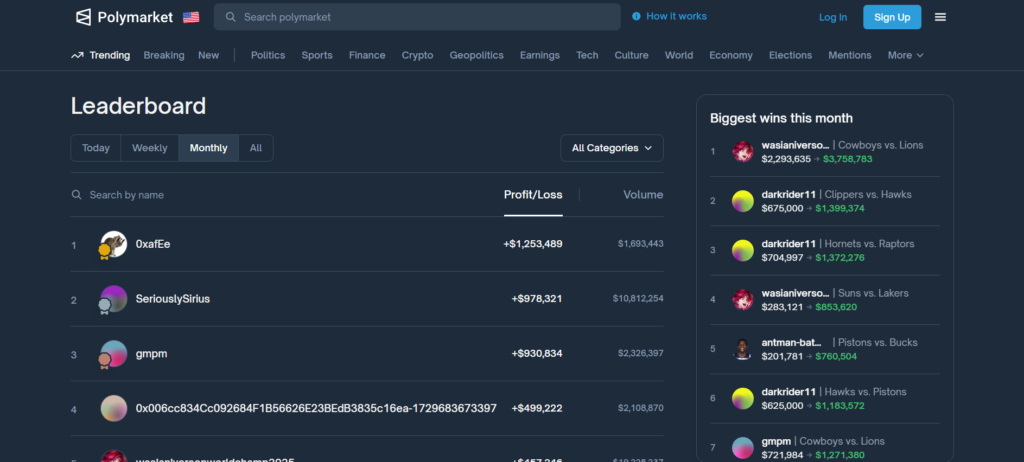Go to Geopolitics markets
1024x462 pixels.
[x=476, y=56]
